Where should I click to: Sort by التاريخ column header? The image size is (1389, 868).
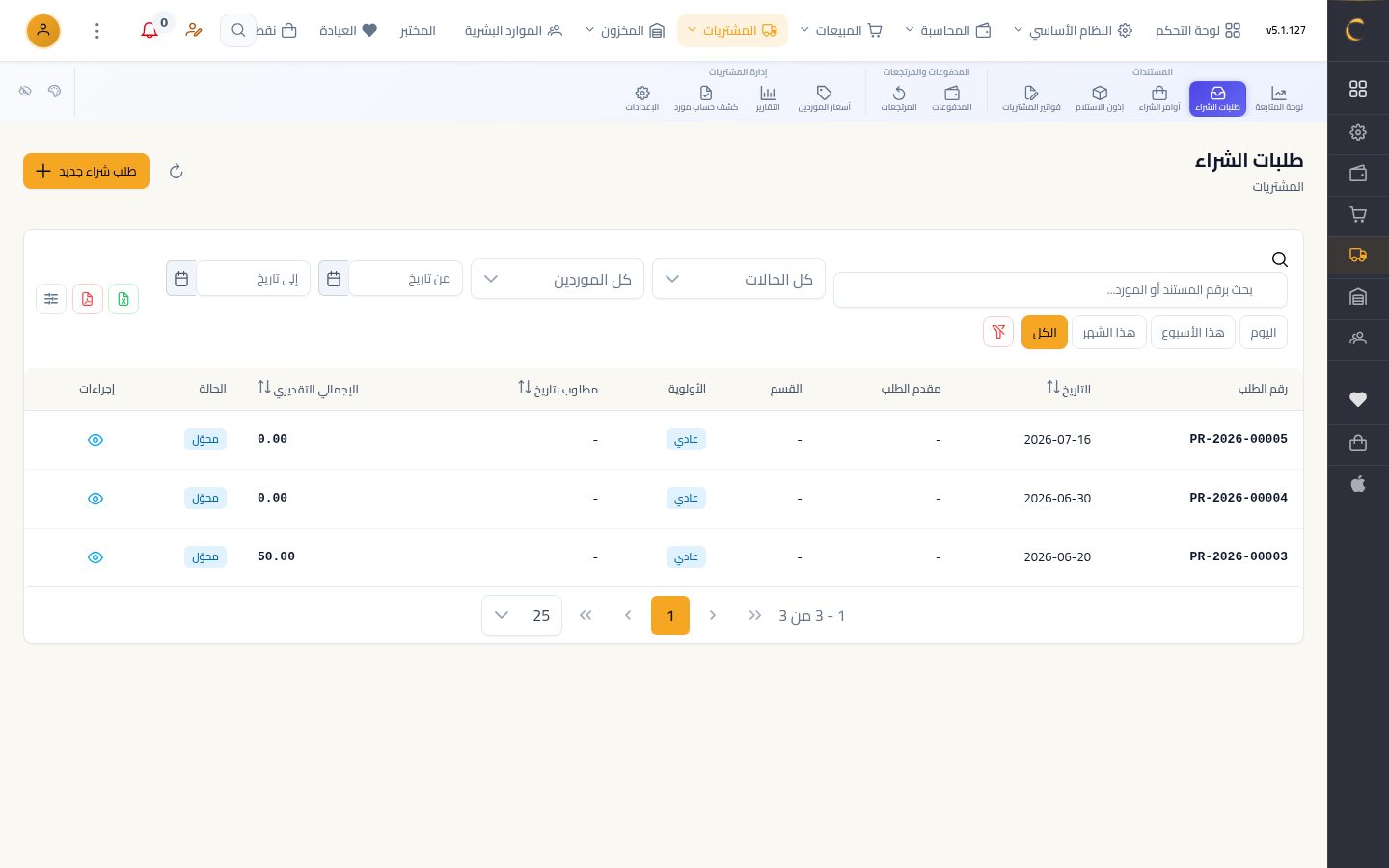point(1068,389)
